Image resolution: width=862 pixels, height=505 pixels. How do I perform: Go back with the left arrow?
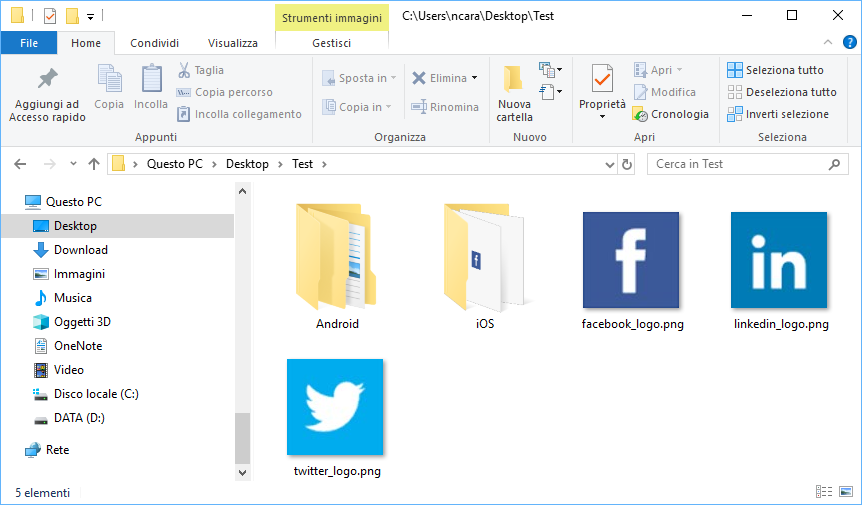(x=20, y=164)
